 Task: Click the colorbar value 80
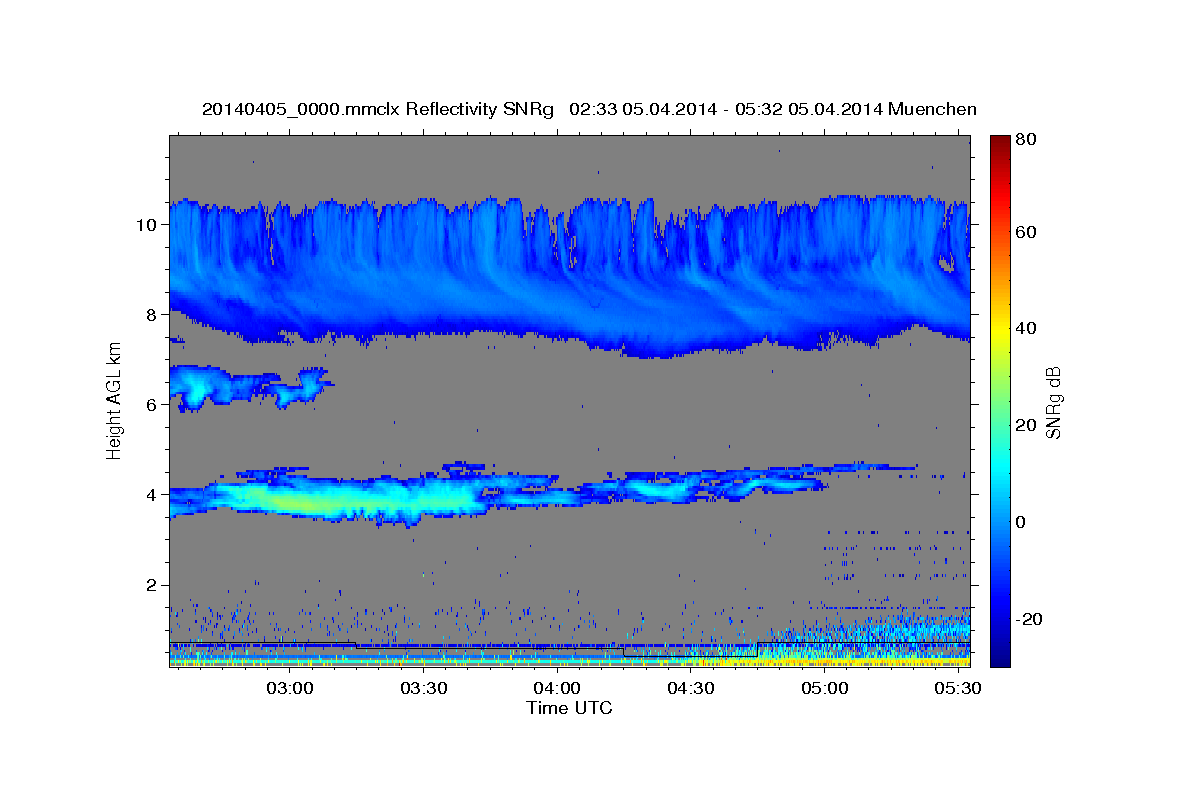pos(1025,140)
